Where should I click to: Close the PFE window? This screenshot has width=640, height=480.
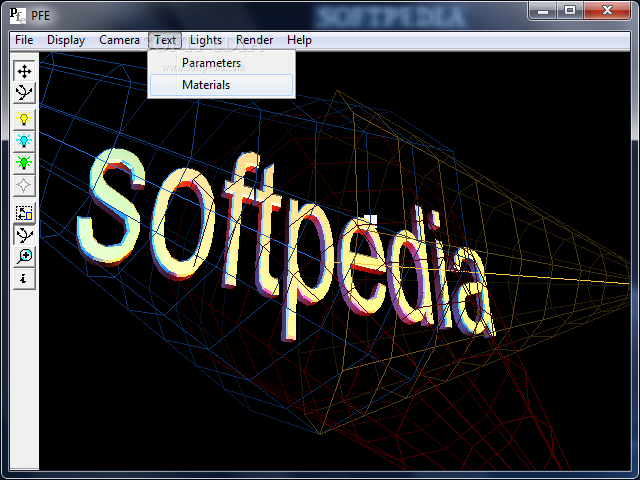click(607, 11)
